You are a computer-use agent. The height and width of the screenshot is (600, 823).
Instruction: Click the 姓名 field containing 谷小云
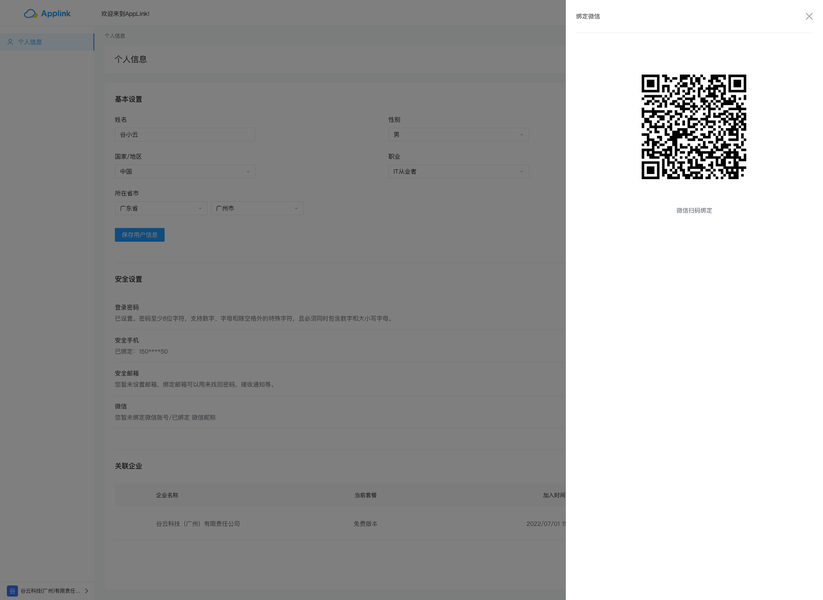(185, 135)
